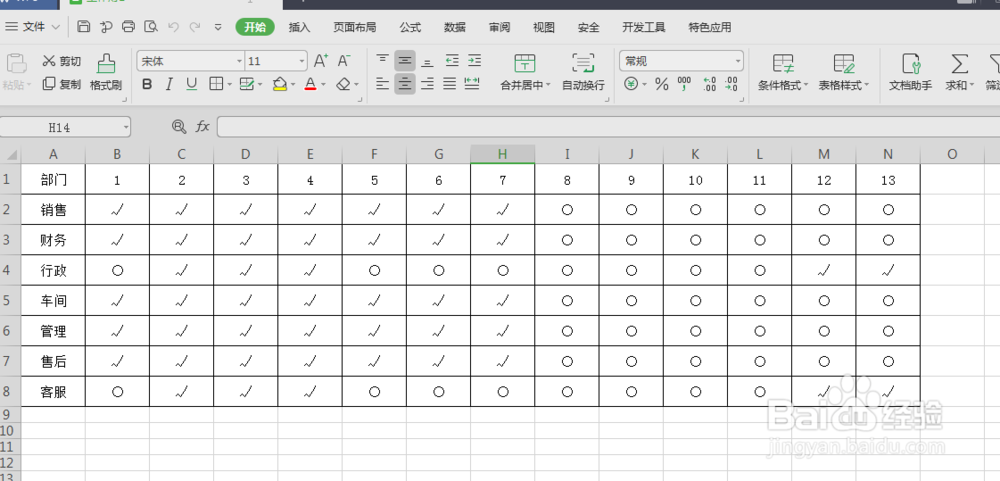Activate the 格式刷 format painter
1000x481 pixels.
click(x=106, y=72)
